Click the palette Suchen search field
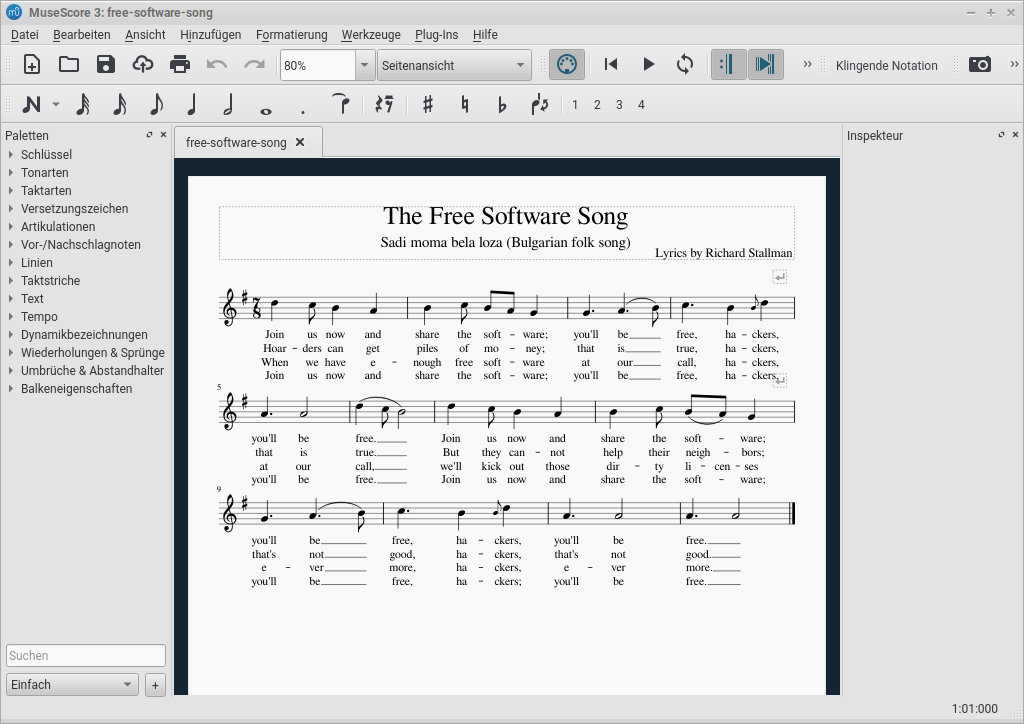This screenshot has height=724, width=1024. pyautogui.click(x=86, y=655)
